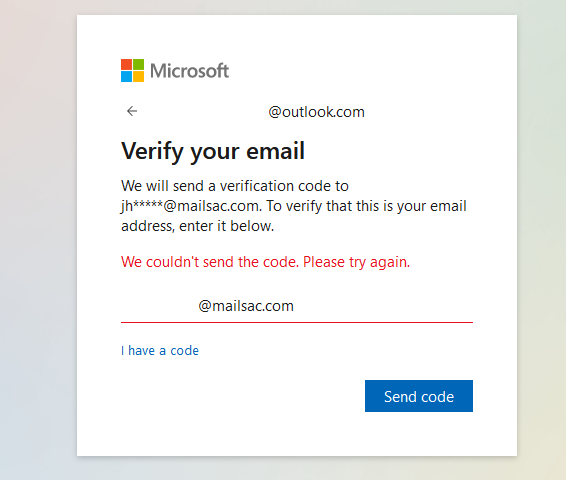Click the blue square of Microsoft logo
The height and width of the screenshot is (480, 566).
(x=126, y=77)
